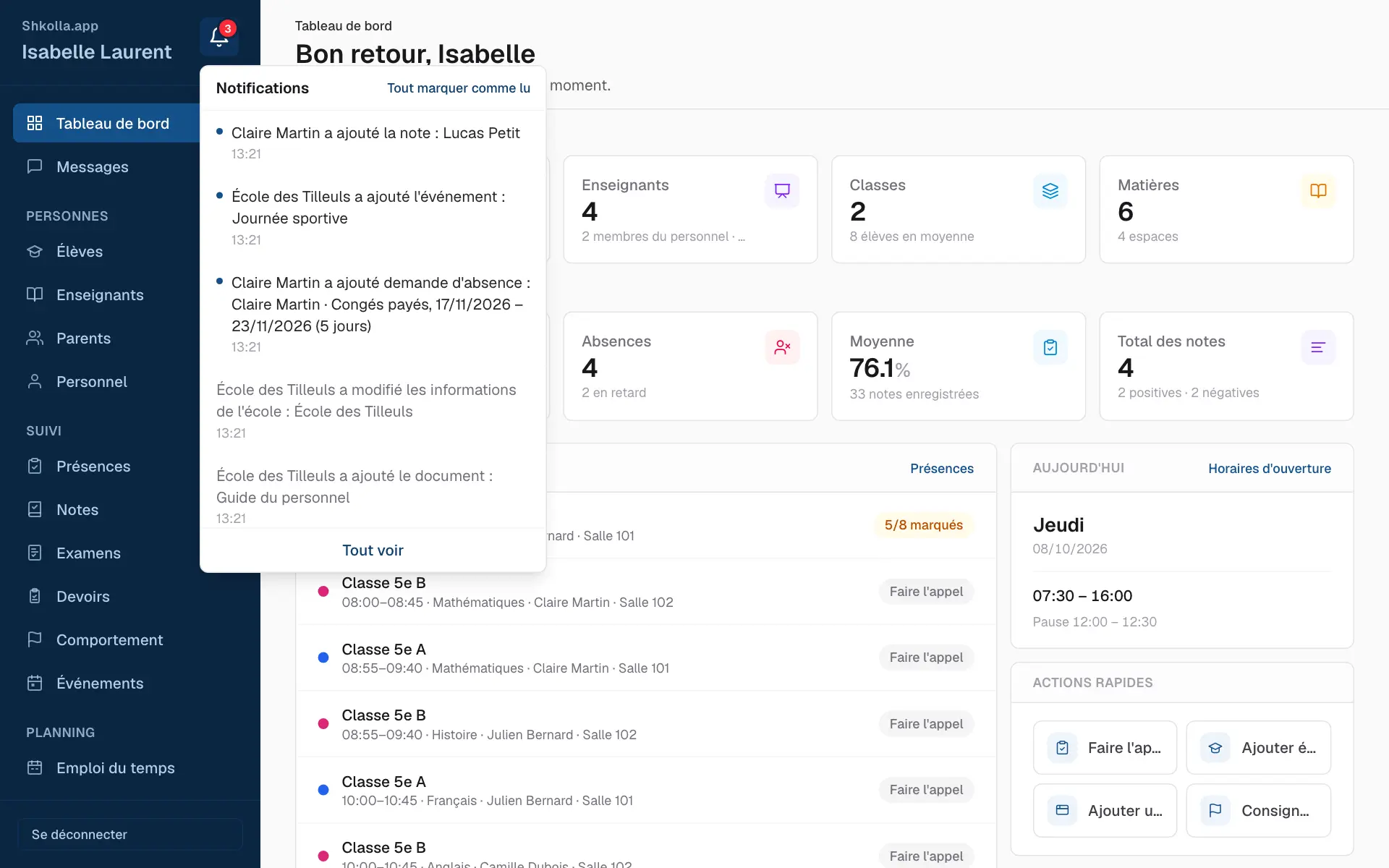Open Claire Martin absence request notification
The image size is (1389, 868).
click(373, 314)
